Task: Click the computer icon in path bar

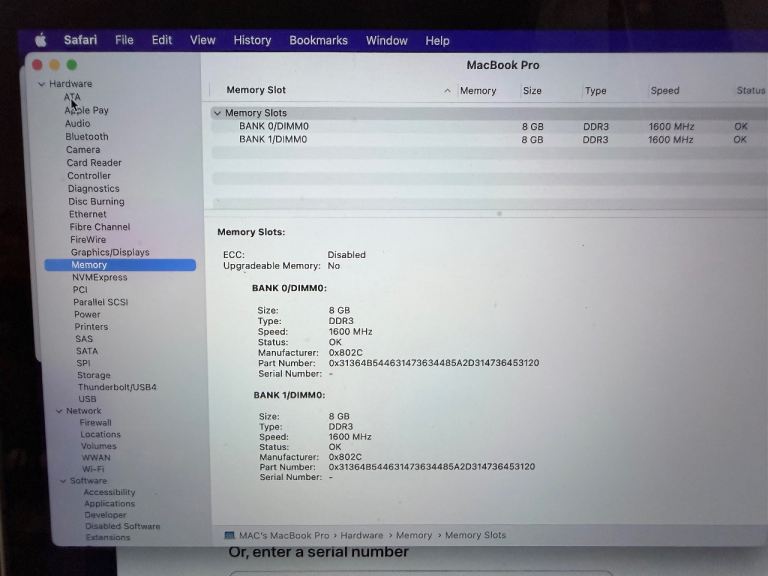Action: [x=229, y=535]
